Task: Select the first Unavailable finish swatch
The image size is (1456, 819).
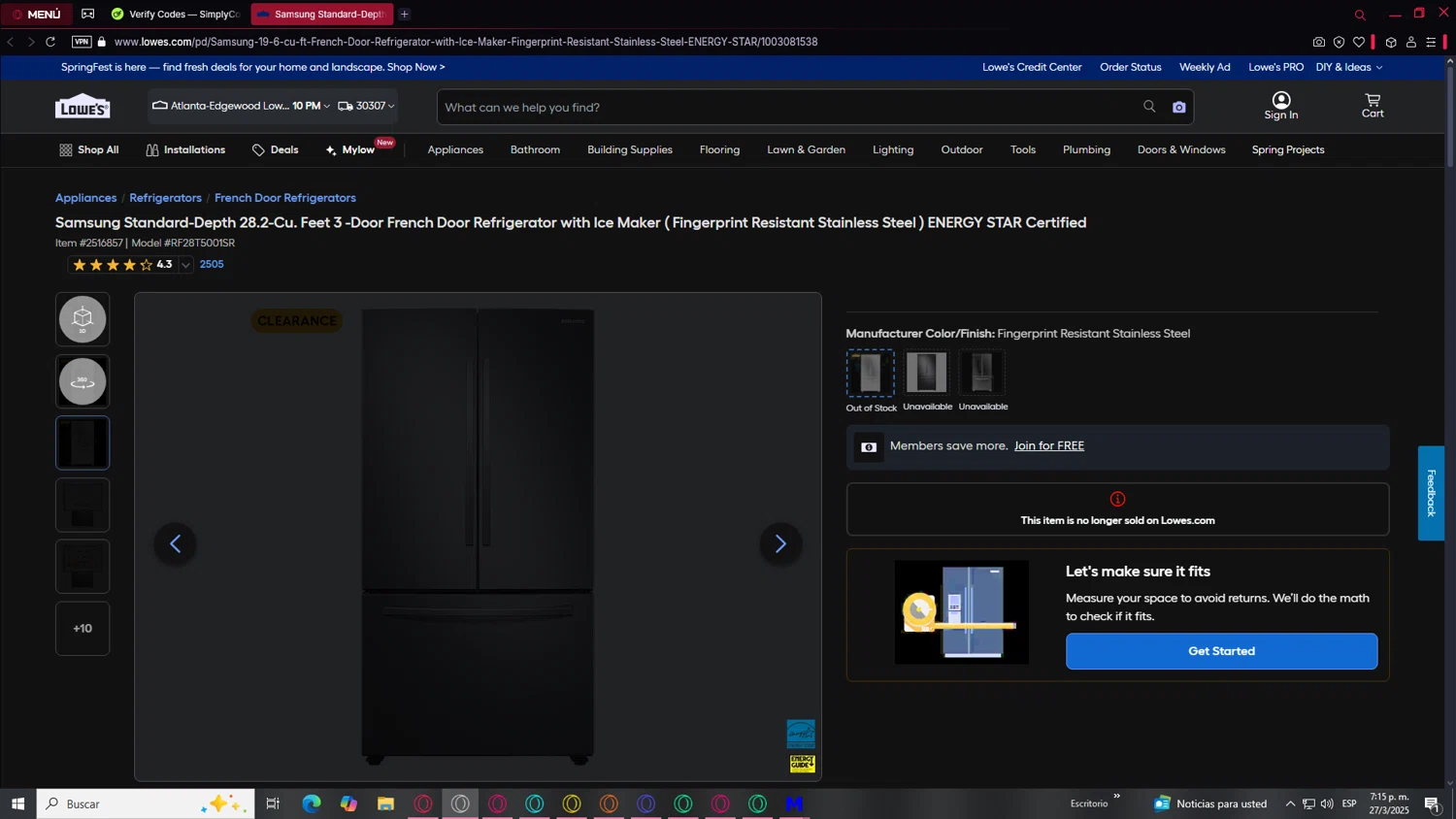Action: 926,372
